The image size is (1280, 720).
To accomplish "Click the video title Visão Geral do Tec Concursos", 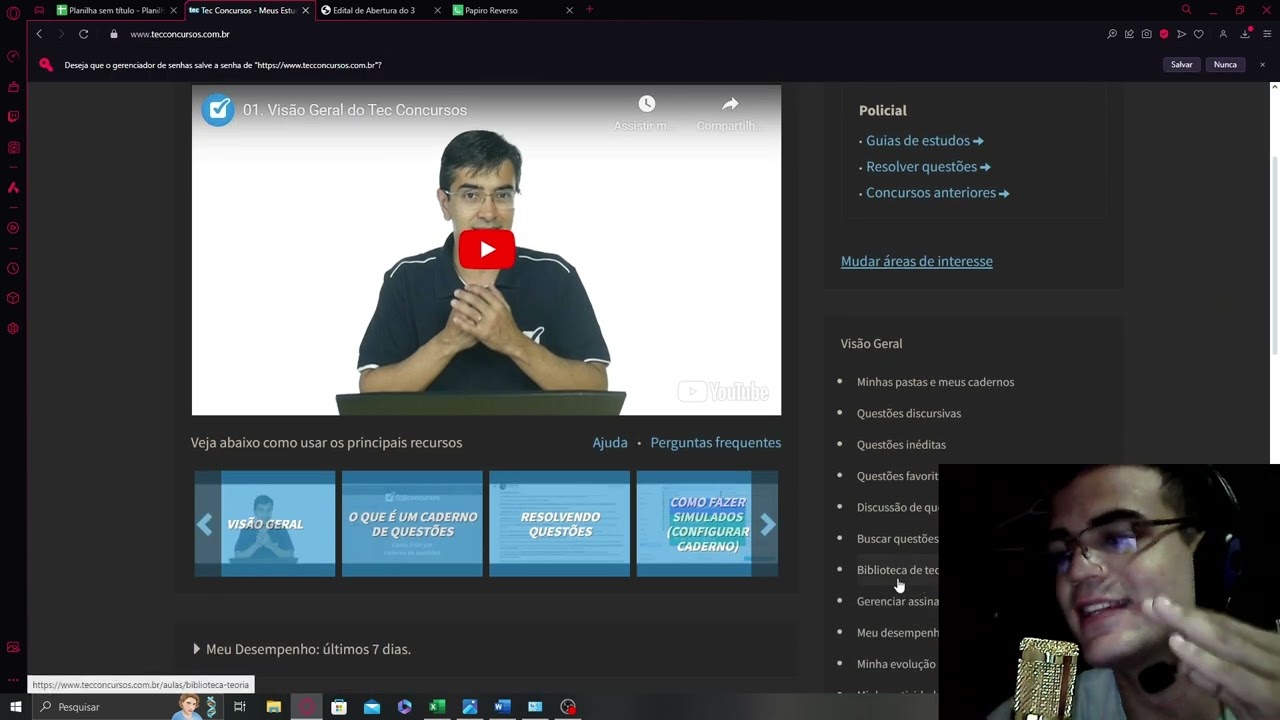I will click(355, 110).
